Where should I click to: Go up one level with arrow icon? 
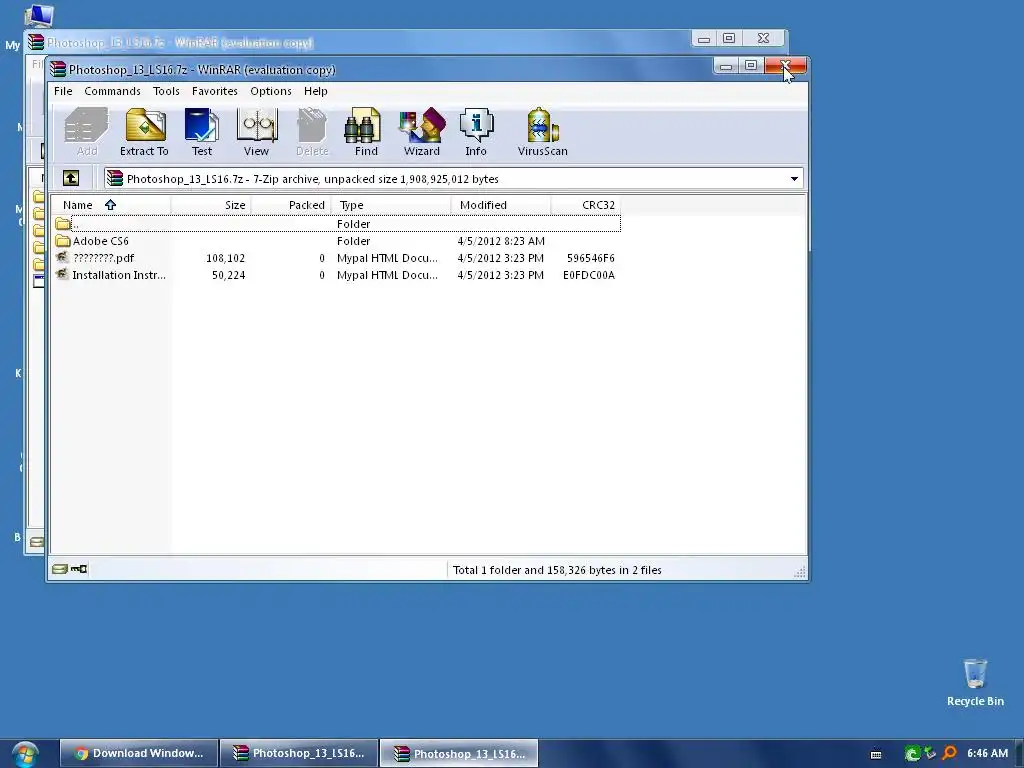71,178
